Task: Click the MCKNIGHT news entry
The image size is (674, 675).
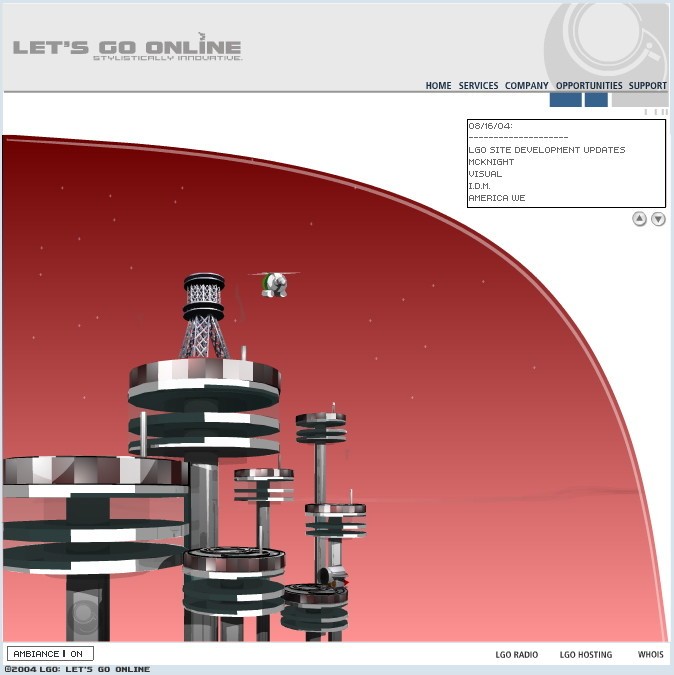Action: tap(491, 162)
